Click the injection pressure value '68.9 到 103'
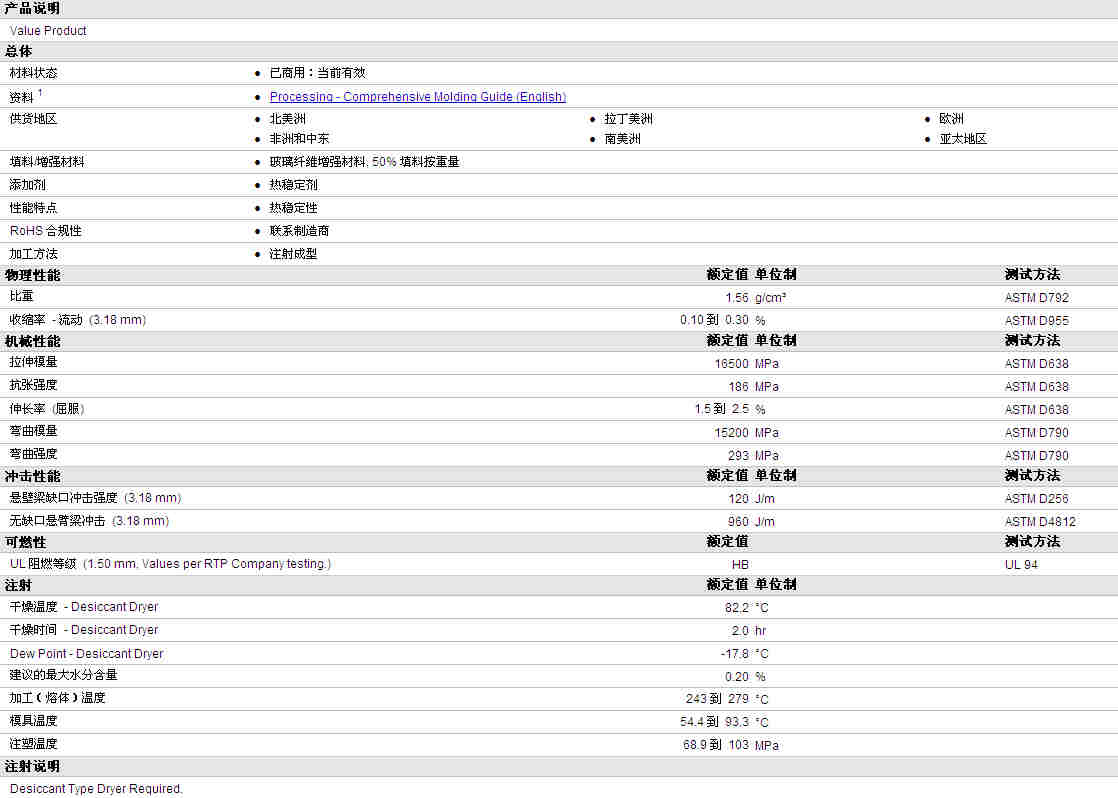 coord(715,745)
